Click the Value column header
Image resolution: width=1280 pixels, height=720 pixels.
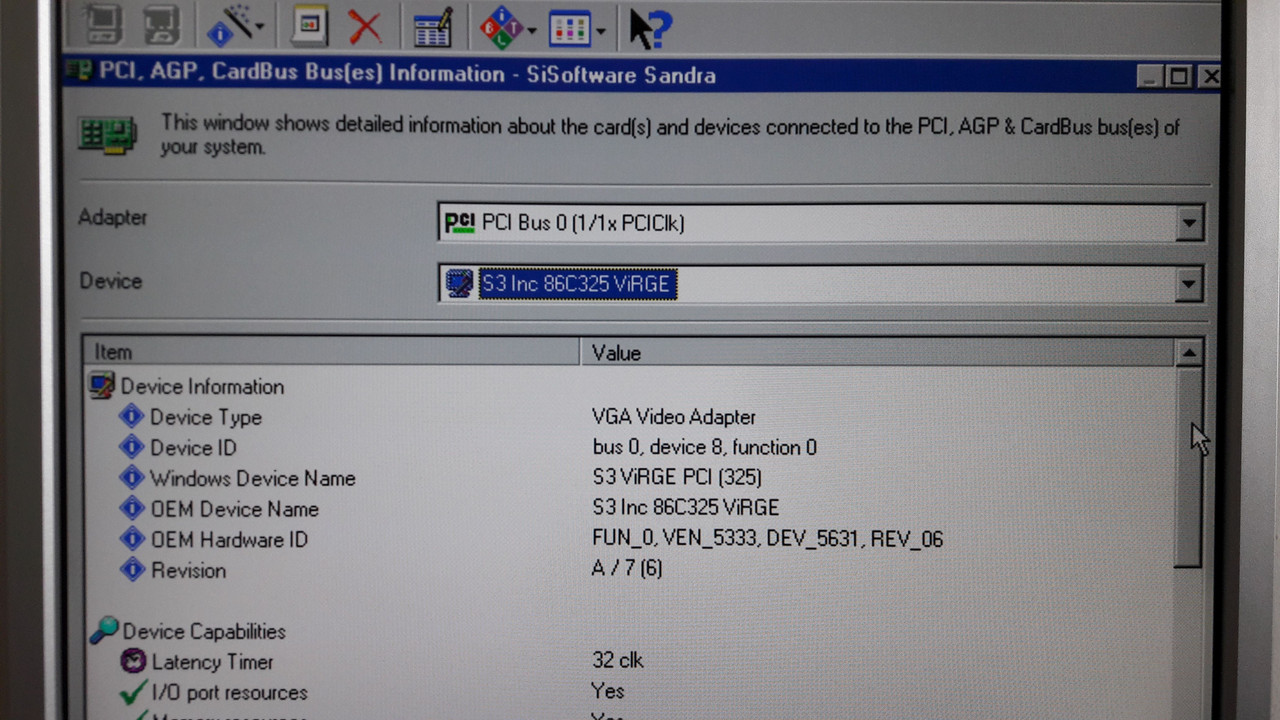[x=877, y=353]
